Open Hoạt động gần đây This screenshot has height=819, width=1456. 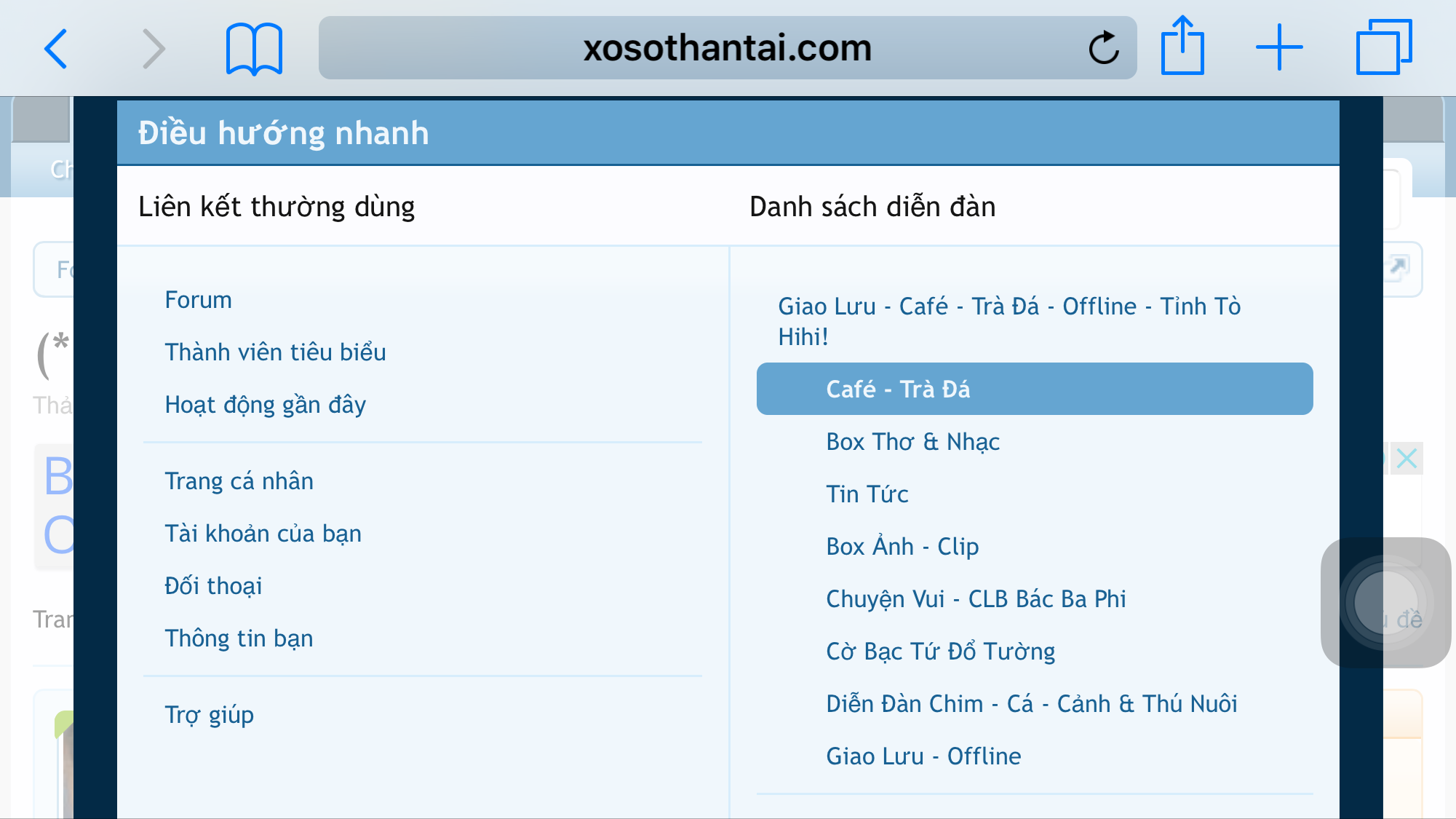(265, 405)
